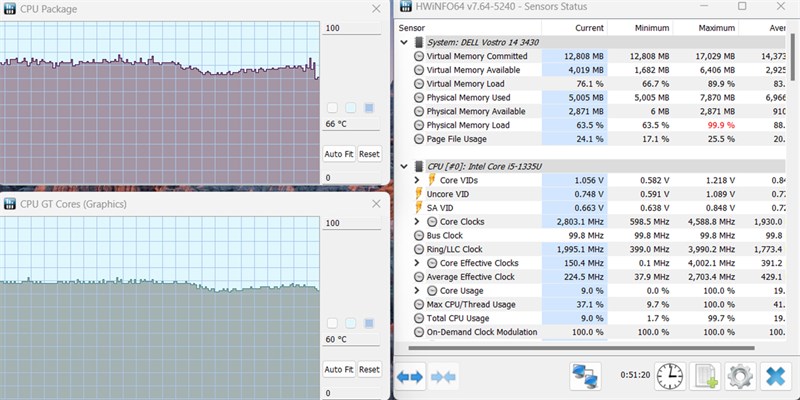Click the Ring/LLC Clock sensor icon
The width and height of the screenshot is (800, 400).
[419, 249]
